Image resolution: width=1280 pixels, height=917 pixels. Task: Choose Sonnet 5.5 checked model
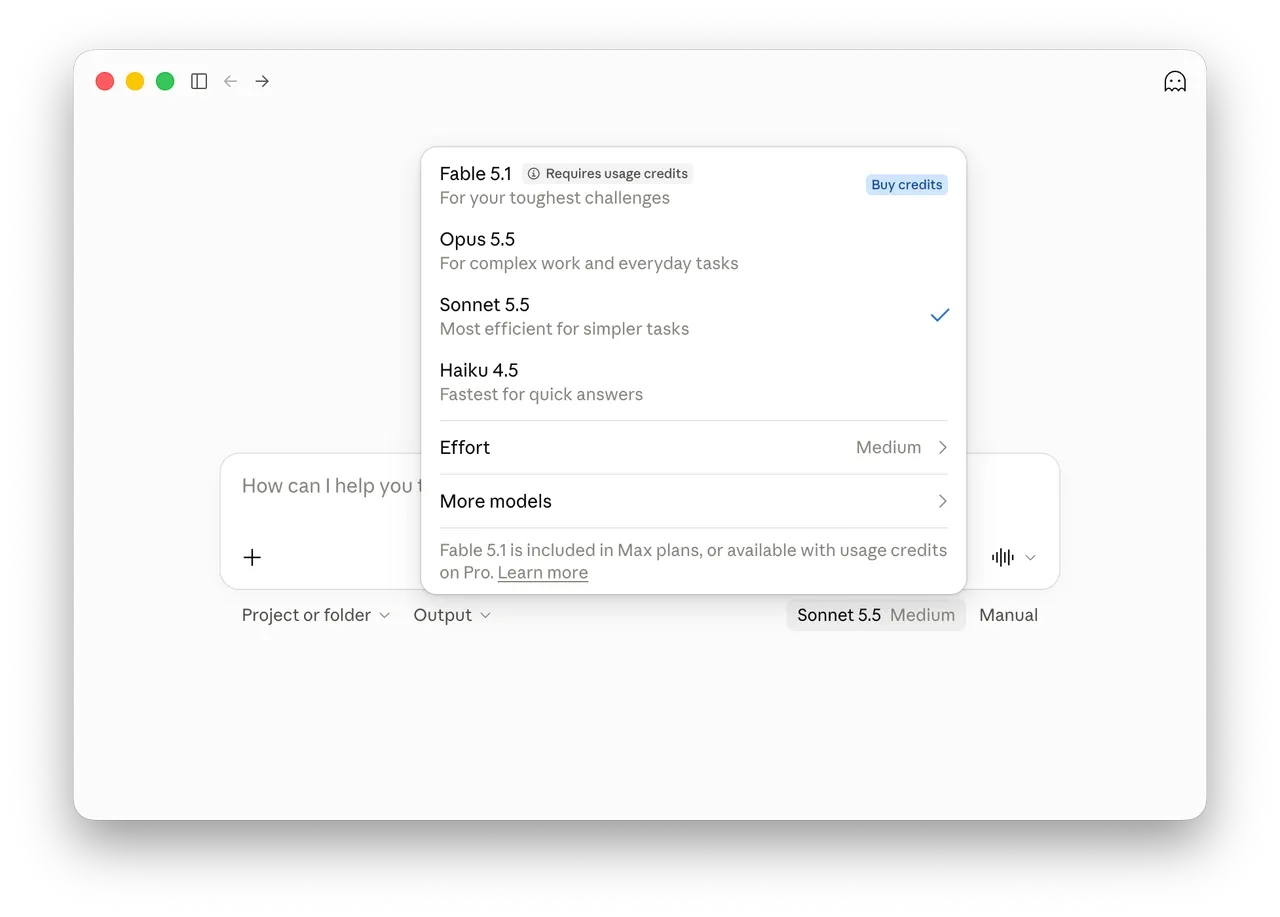(x=694, y=316)
